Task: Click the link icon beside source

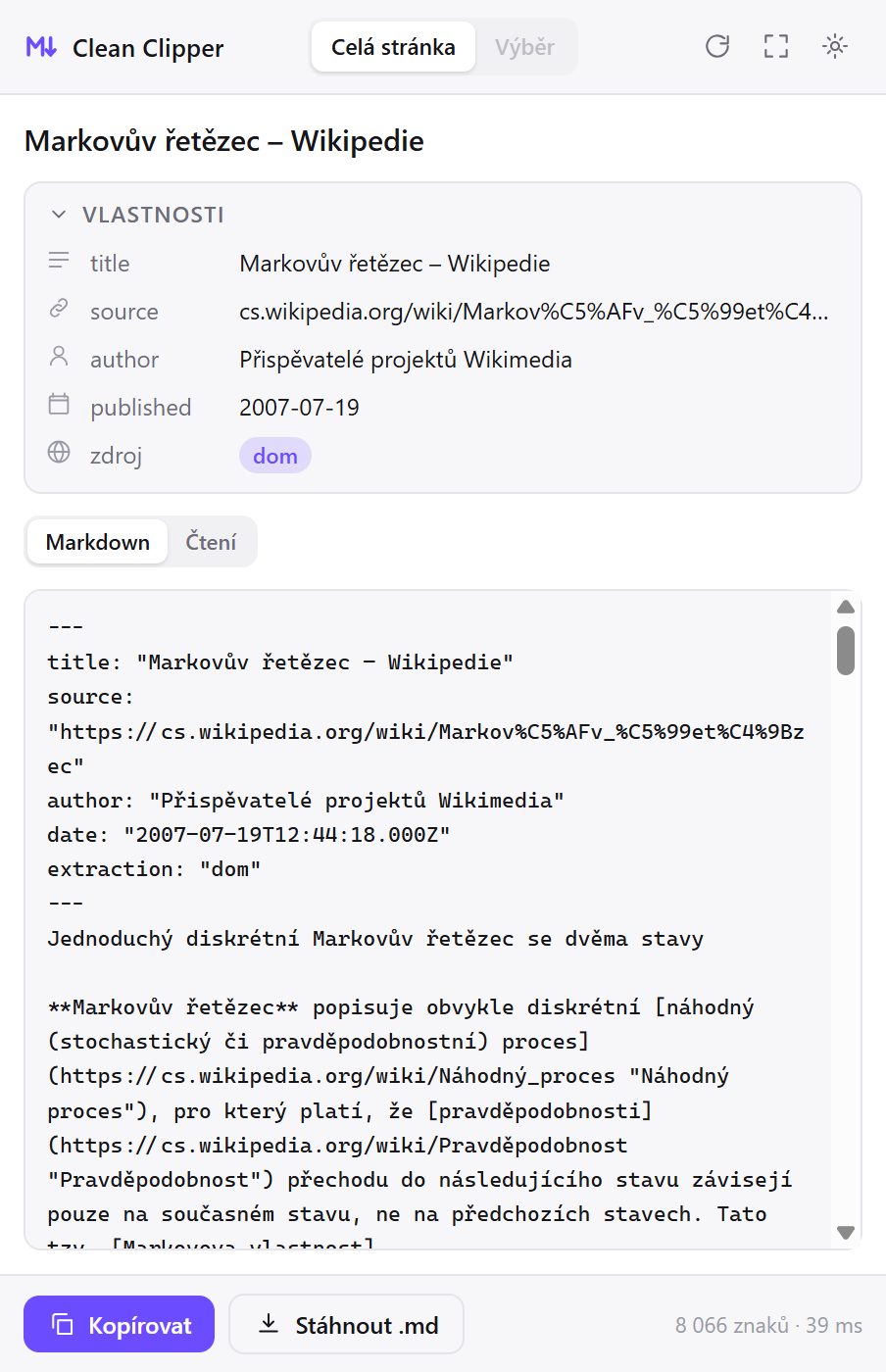Action: coord(59,309)
